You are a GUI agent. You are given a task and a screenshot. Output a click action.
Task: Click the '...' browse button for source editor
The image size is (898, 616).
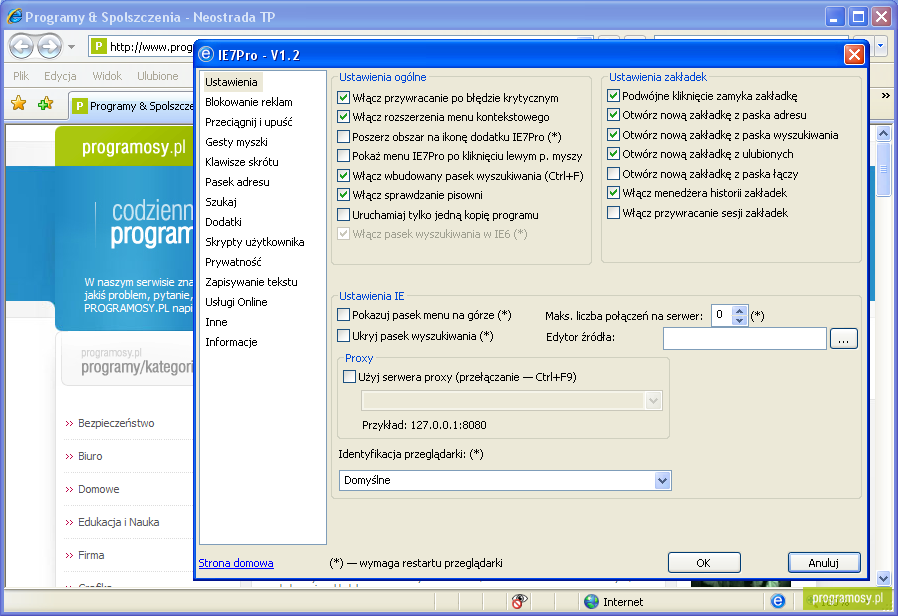tap(843, 338)
